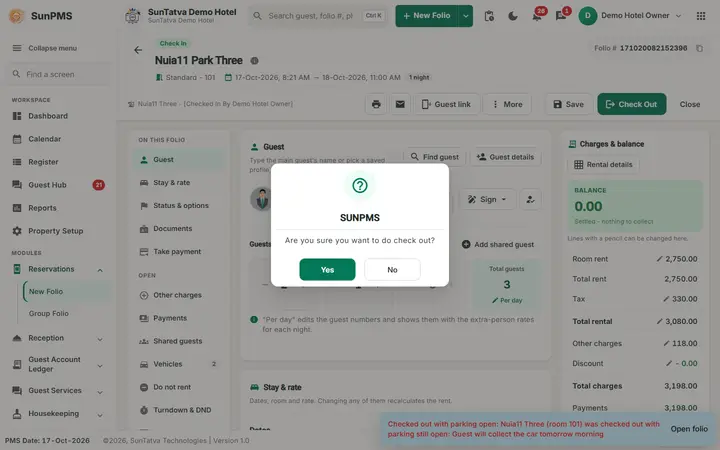The height and width of the screenshot is (450, 720).
Task: Open Rental details
Action: coord(603,165)
